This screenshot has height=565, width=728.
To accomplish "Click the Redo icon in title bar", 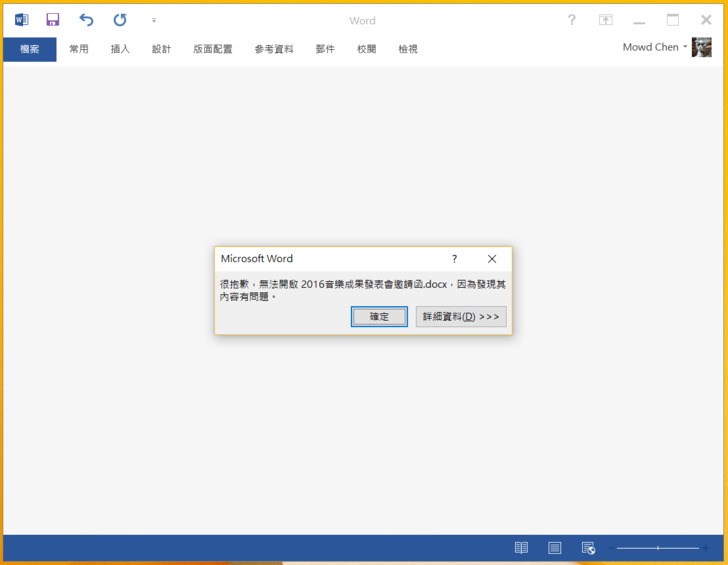I will click(x=120, y=20).
